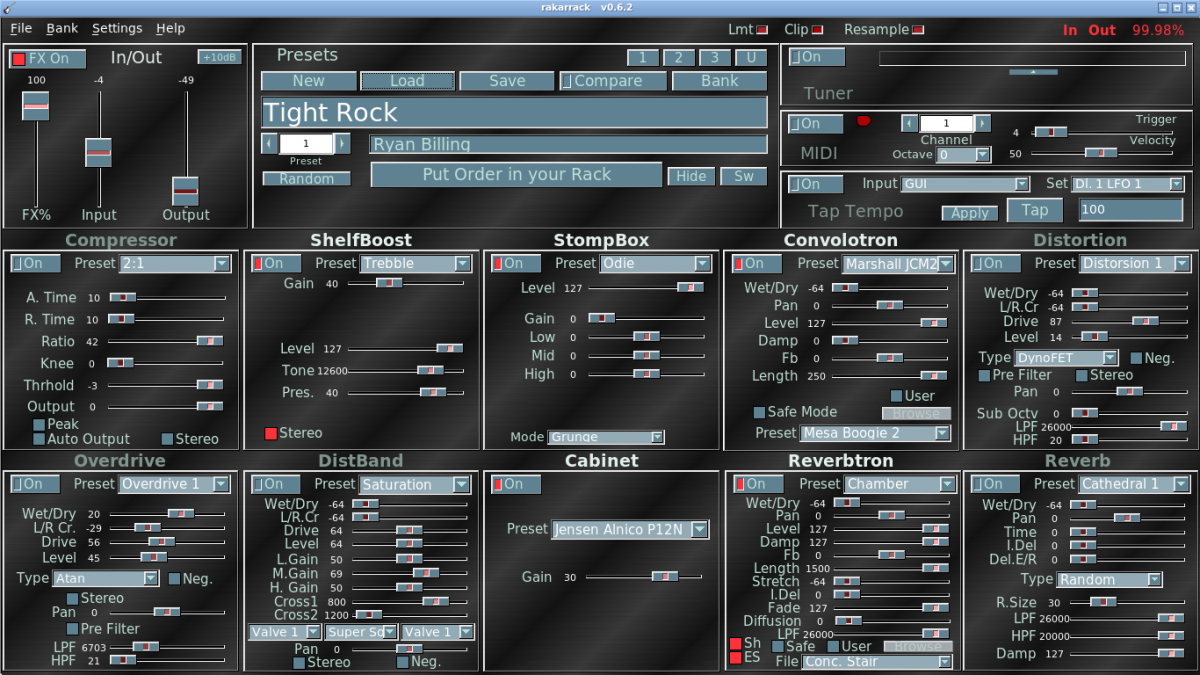
Task: Enable the MIDI converter On button
Action: [816, 124]
